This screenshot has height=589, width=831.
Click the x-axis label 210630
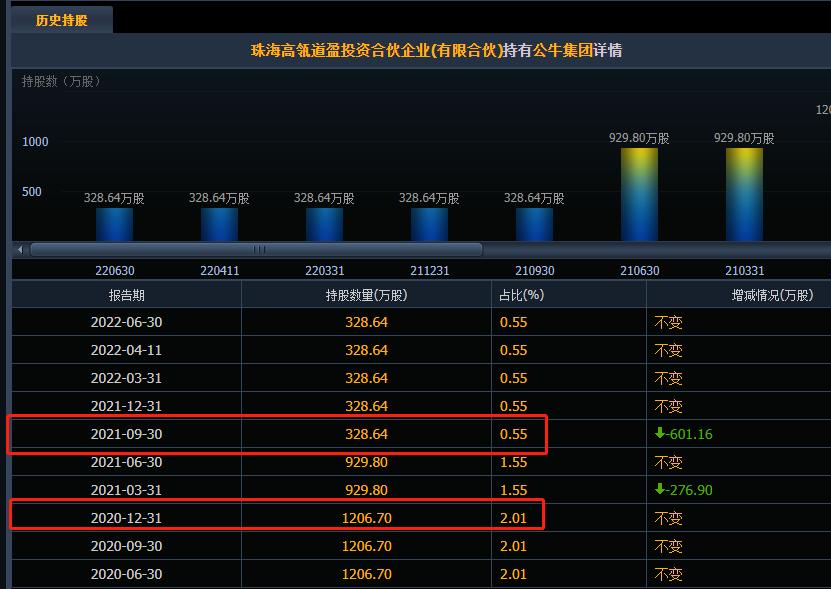(x=640, y=270)
